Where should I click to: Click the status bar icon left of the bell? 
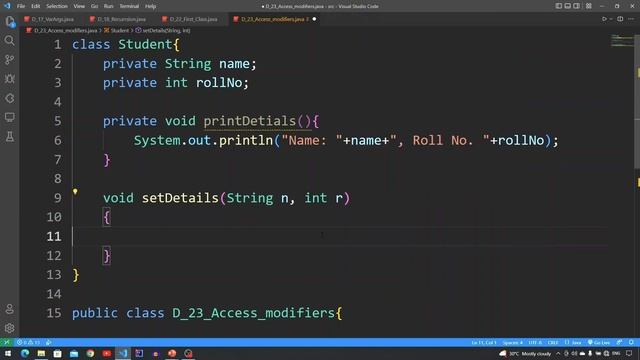(620, 342)
